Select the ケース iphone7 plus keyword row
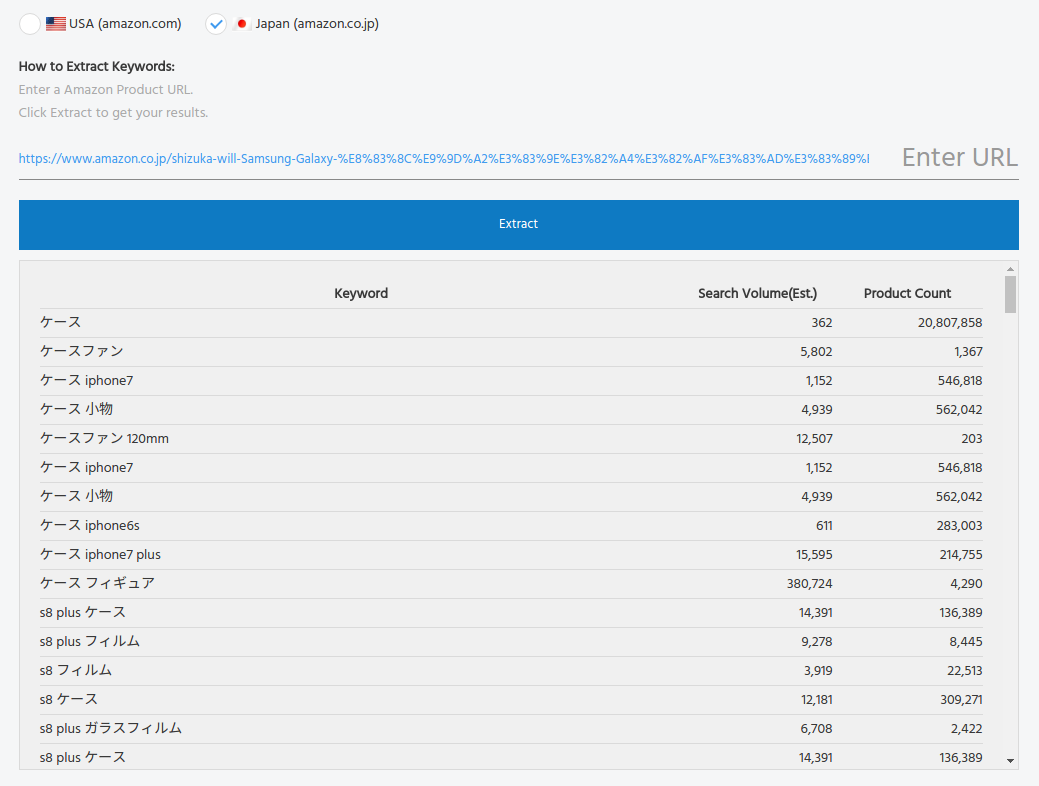This screenshot has width=1039, height=786. [100, 555]
